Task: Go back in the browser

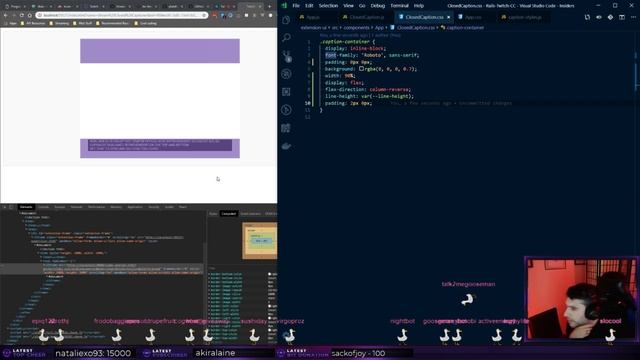Action: pos(6,15)
